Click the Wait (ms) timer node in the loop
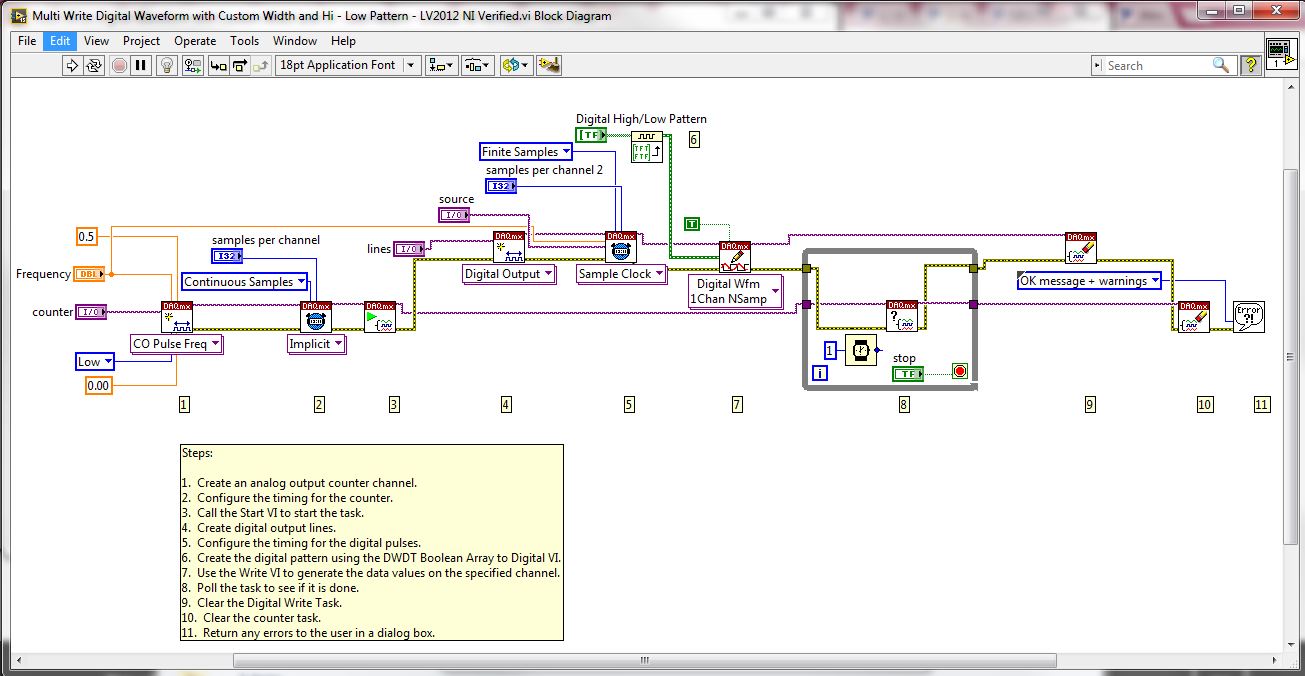The image size is (1305, 676). pyautogui.click(x=860, y=350)
